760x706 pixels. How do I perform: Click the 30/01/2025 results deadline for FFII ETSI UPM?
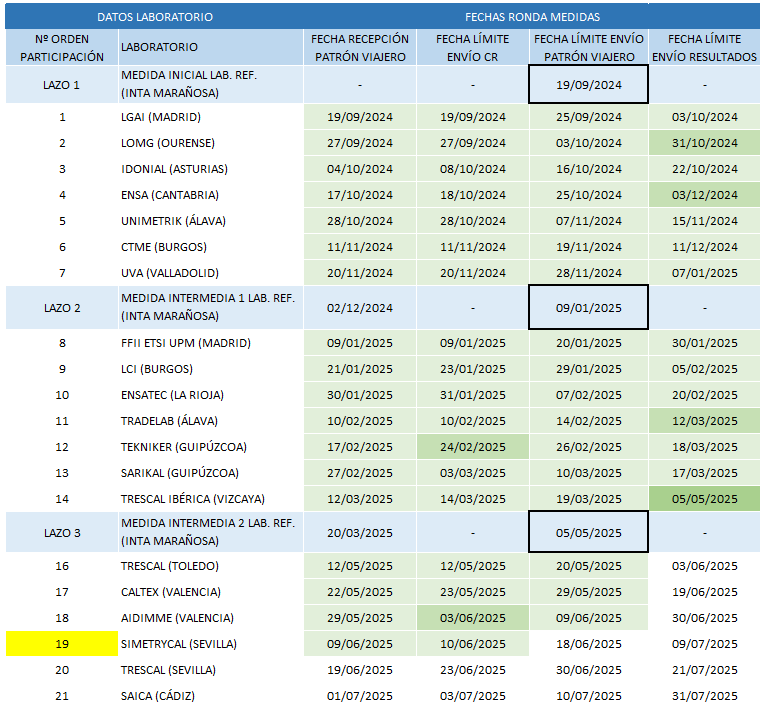pyautogui.click(x=704, y=343)
